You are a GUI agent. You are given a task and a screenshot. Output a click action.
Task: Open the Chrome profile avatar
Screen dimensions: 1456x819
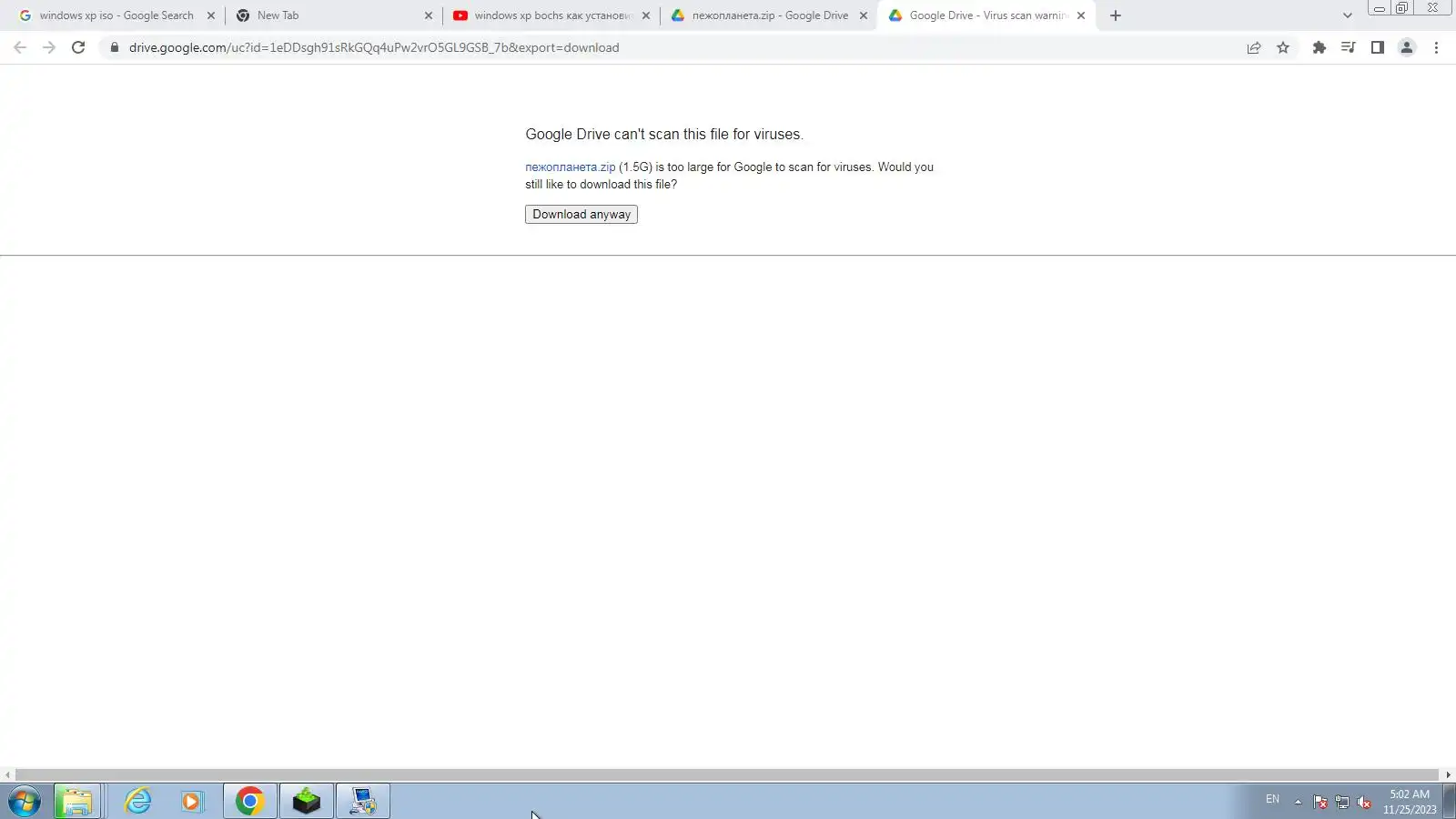point(1407,47)
